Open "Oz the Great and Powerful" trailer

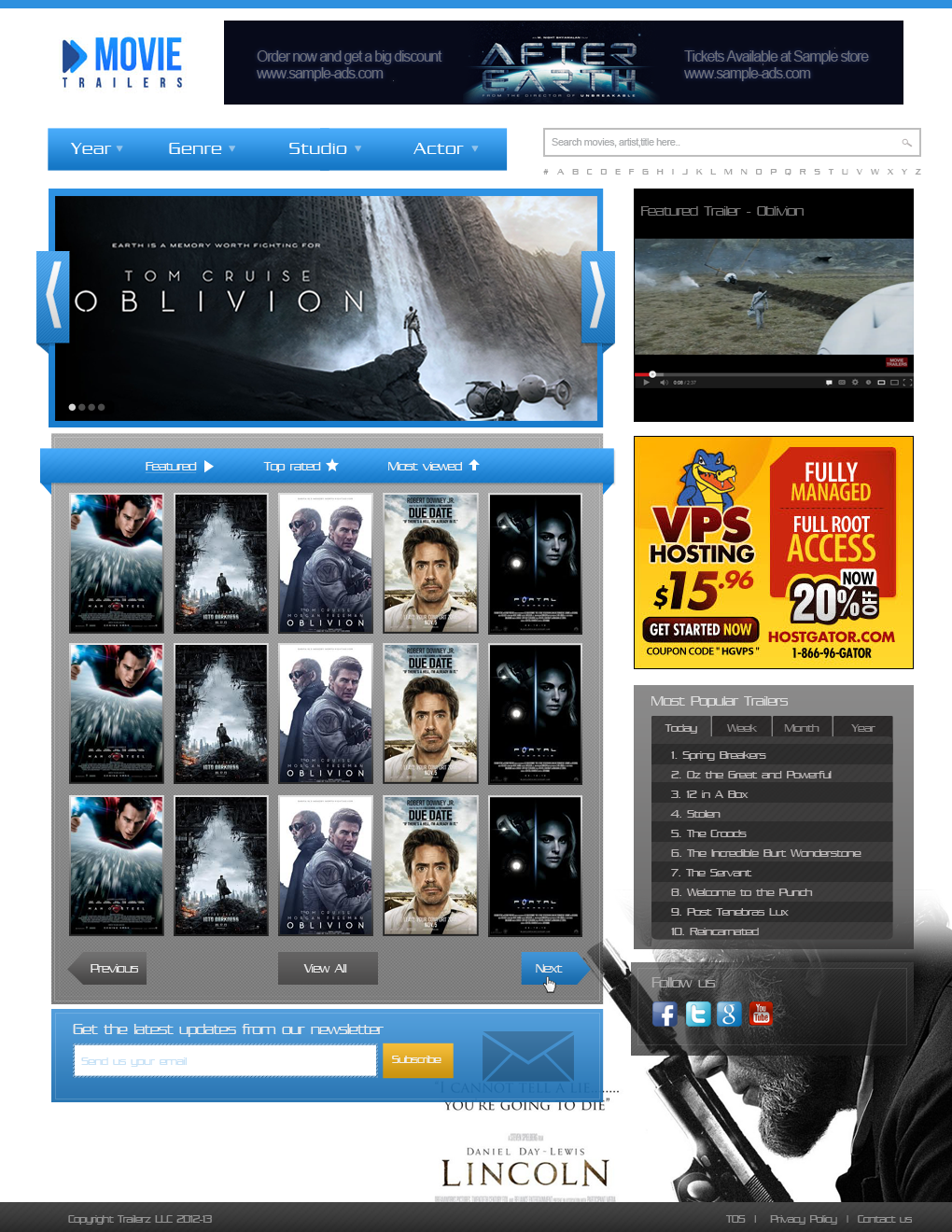pos(772,775)
